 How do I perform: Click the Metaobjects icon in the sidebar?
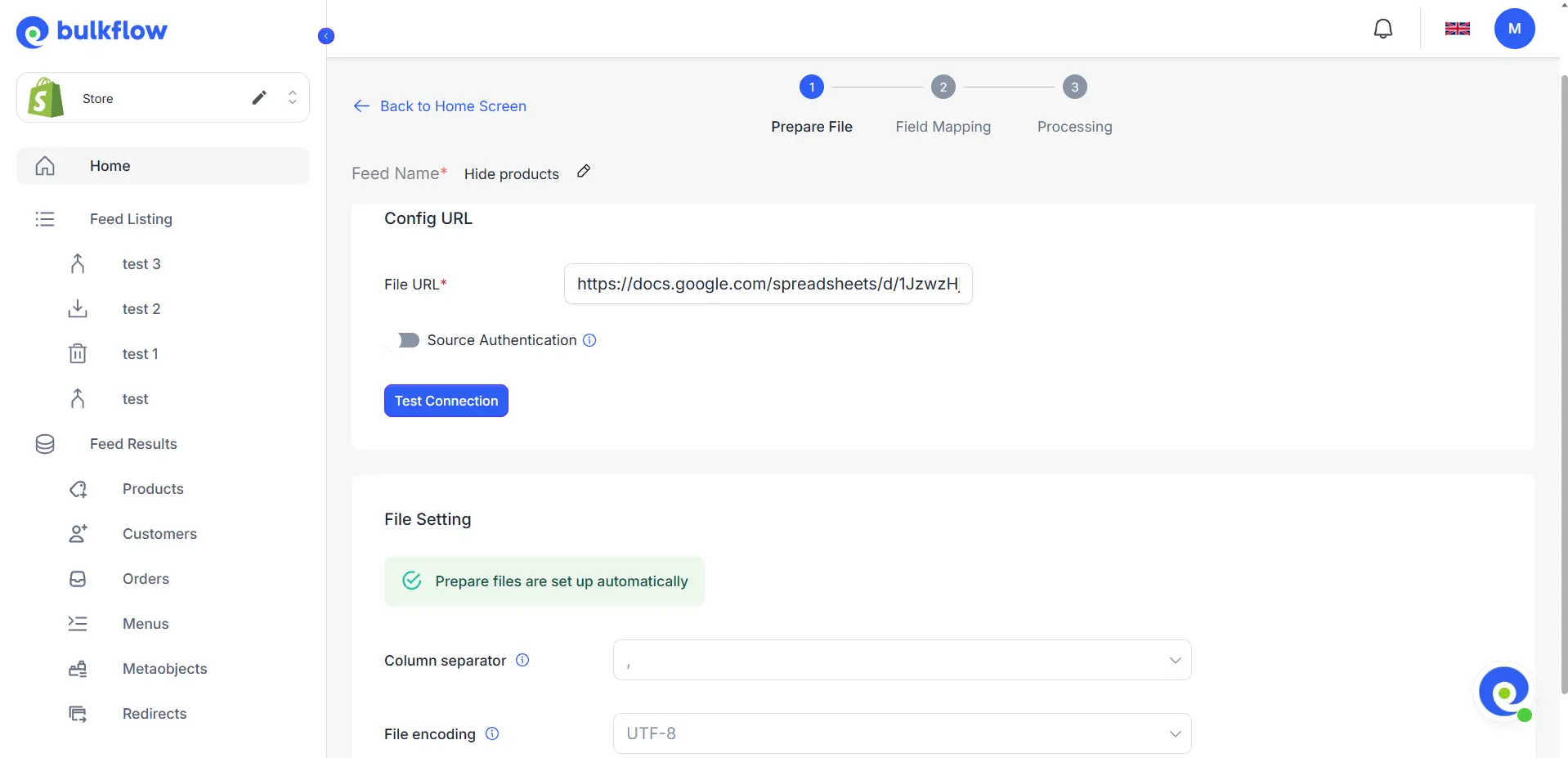(77, 668)
